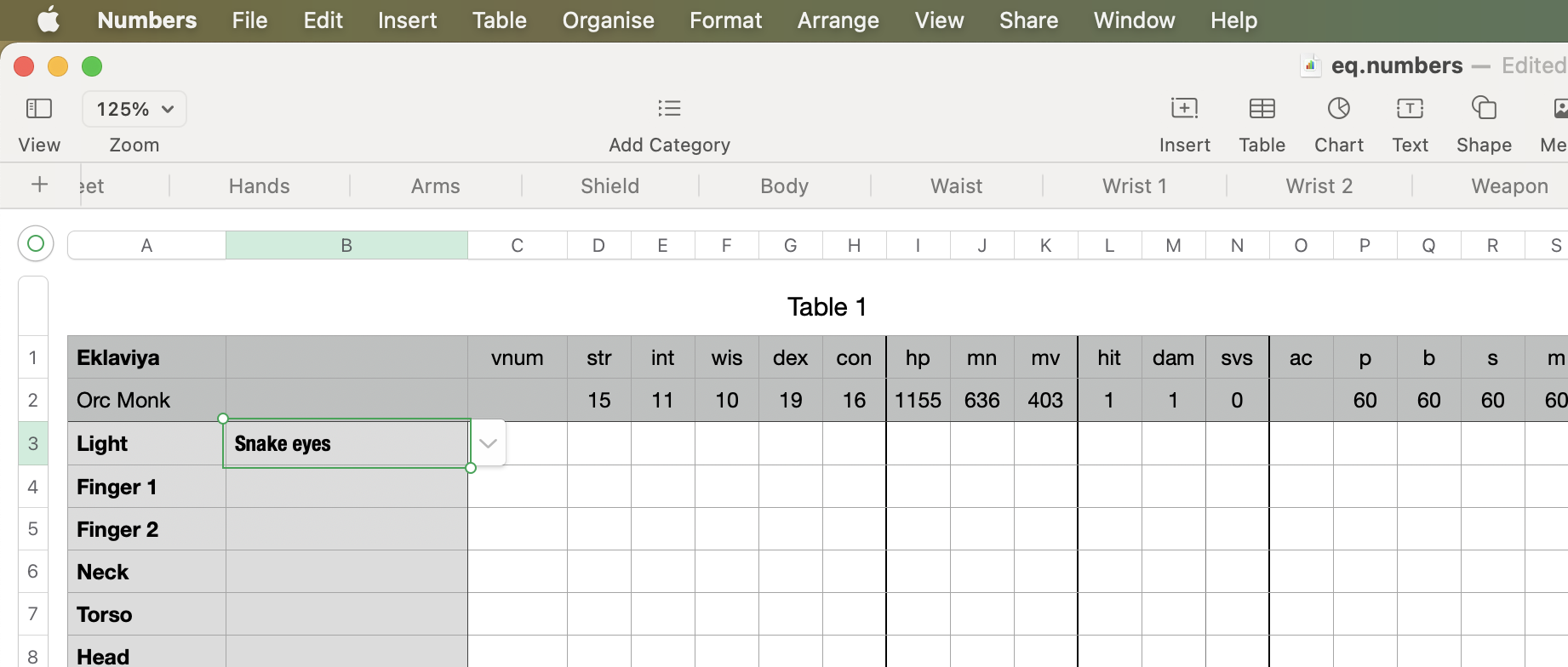Open the Organise menu
1568x667 pixels.
point(608,20)
